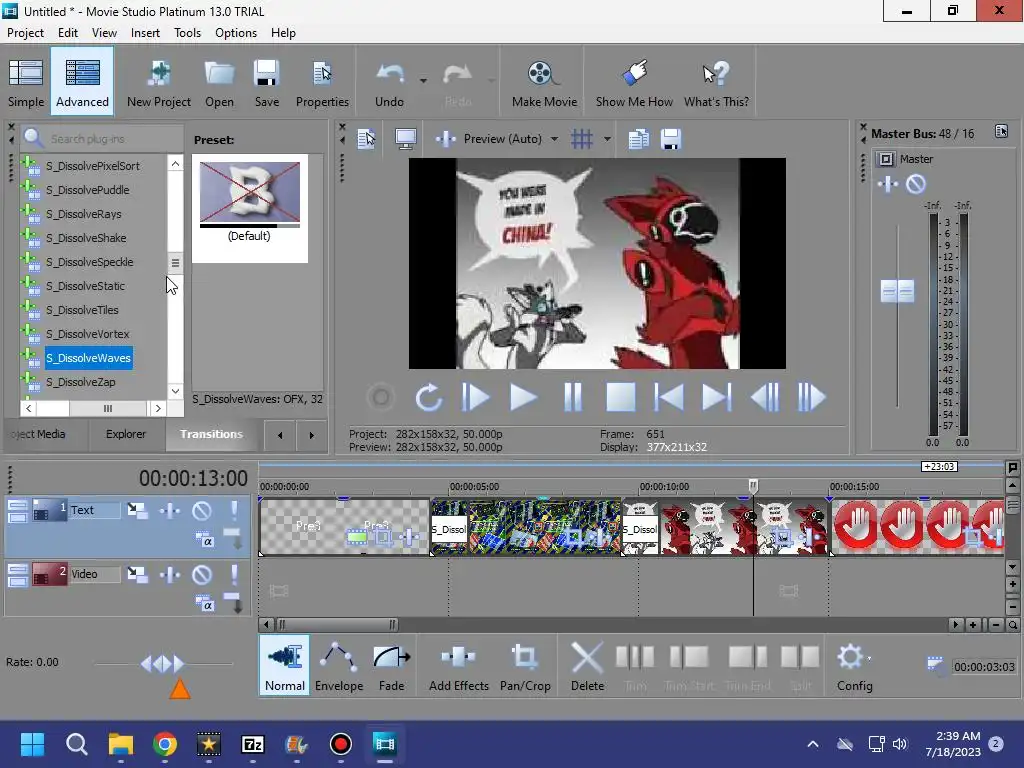Play from start
Viewport: 1024px width, 768px height.
tap(475, 397)
